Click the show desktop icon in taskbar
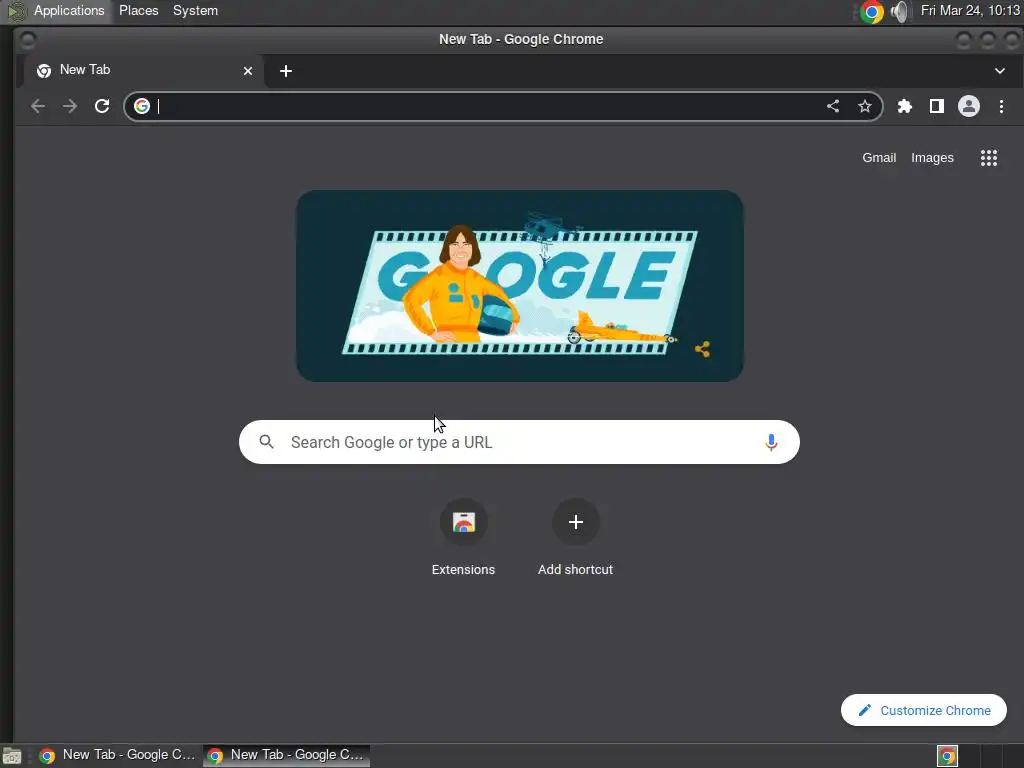Screen dimensions: 1024x768 point(12,756)
